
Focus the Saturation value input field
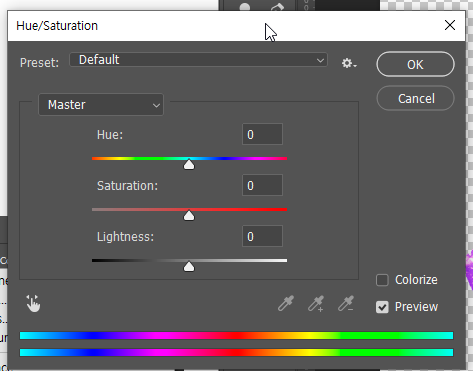tap(262, 185)
